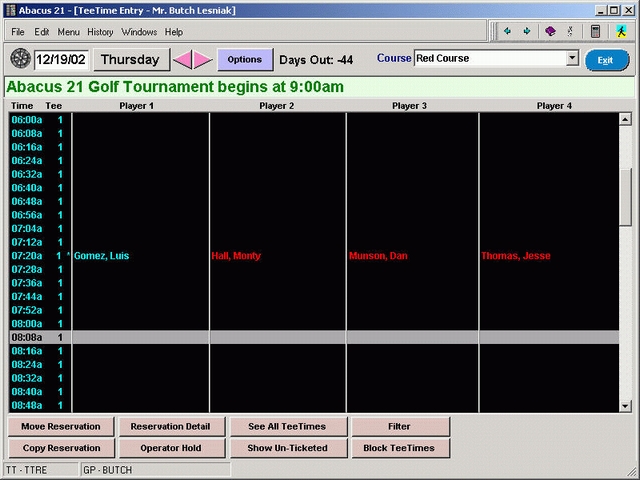Open Reservation Detail
The height and width of the screenshot is (480, 640).
(x=171, y=426)
